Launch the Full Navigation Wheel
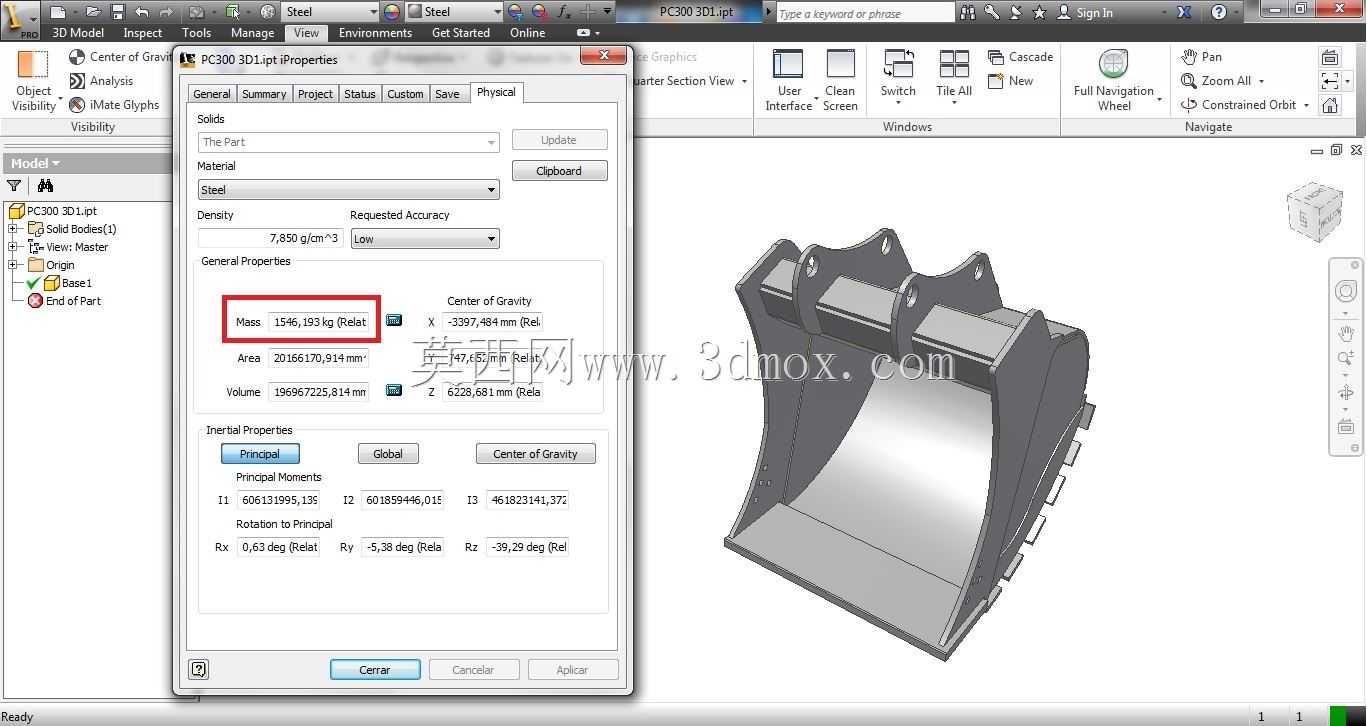1367x726 pixels. tap(1114, 81)
